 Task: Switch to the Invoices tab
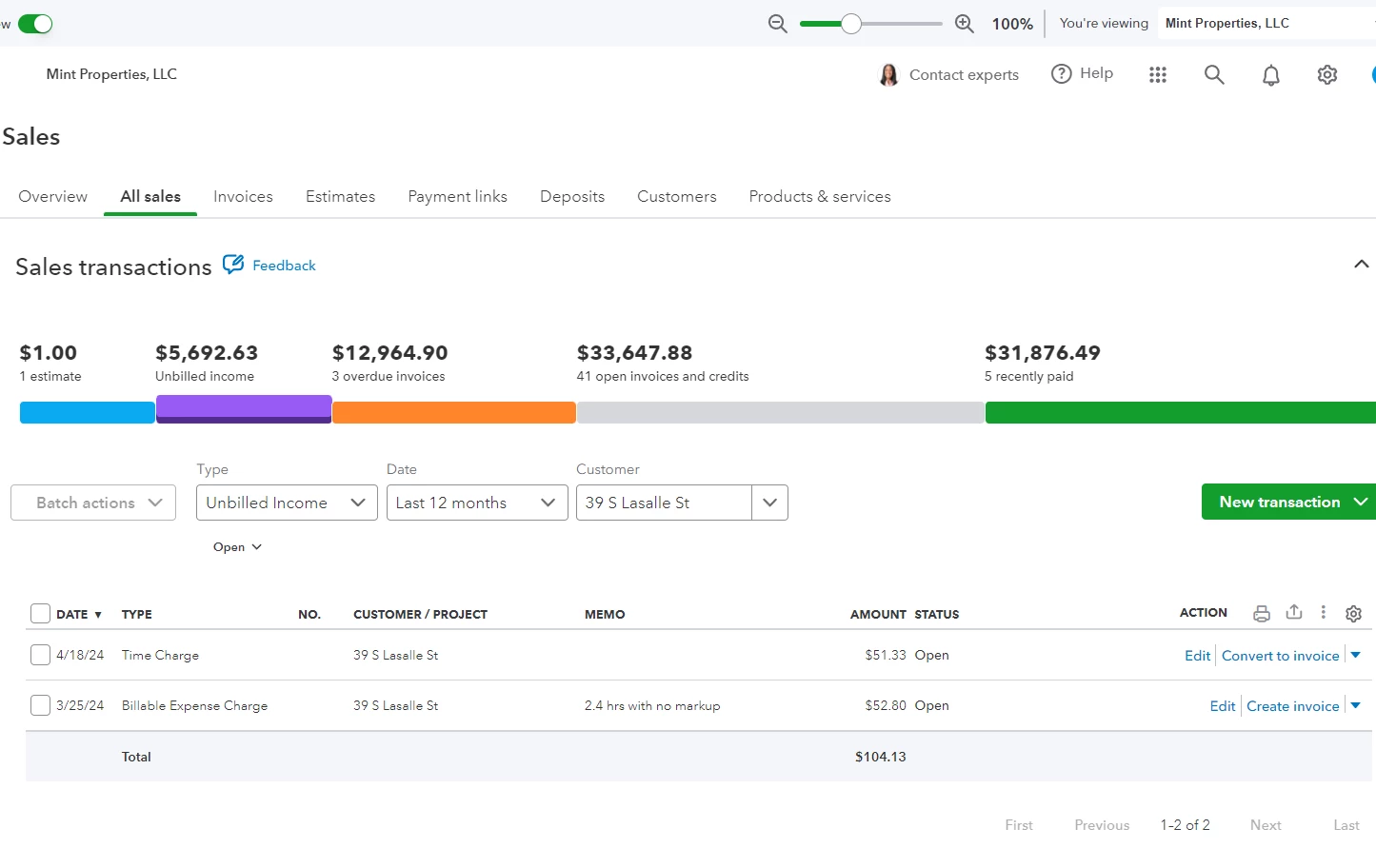243,196
